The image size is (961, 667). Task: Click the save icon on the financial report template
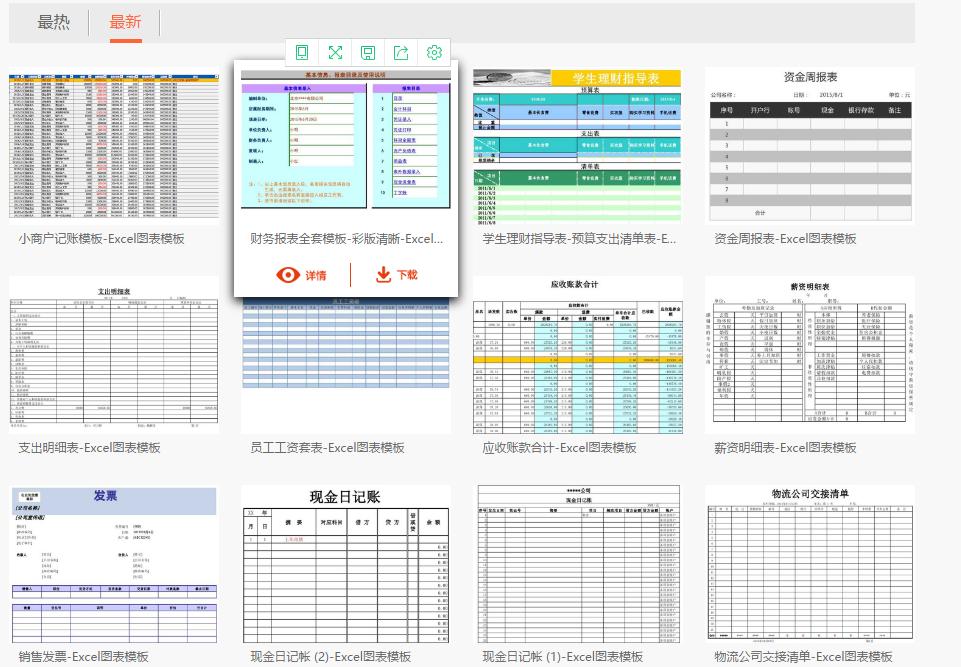[368, 52]
